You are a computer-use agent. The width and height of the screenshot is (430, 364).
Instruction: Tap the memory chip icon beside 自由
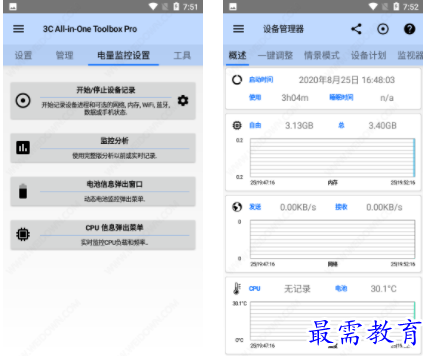coord(237,125)
